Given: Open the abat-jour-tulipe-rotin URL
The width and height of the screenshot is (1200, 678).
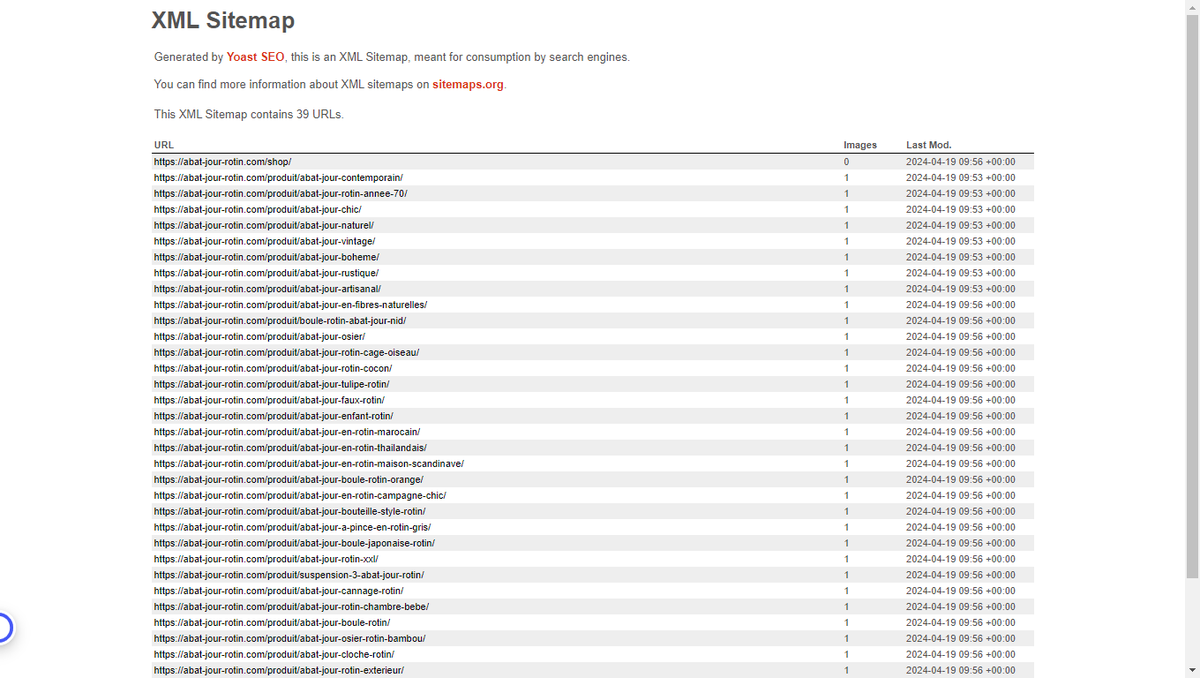Looking at the screenshot, I should [271, 384].
